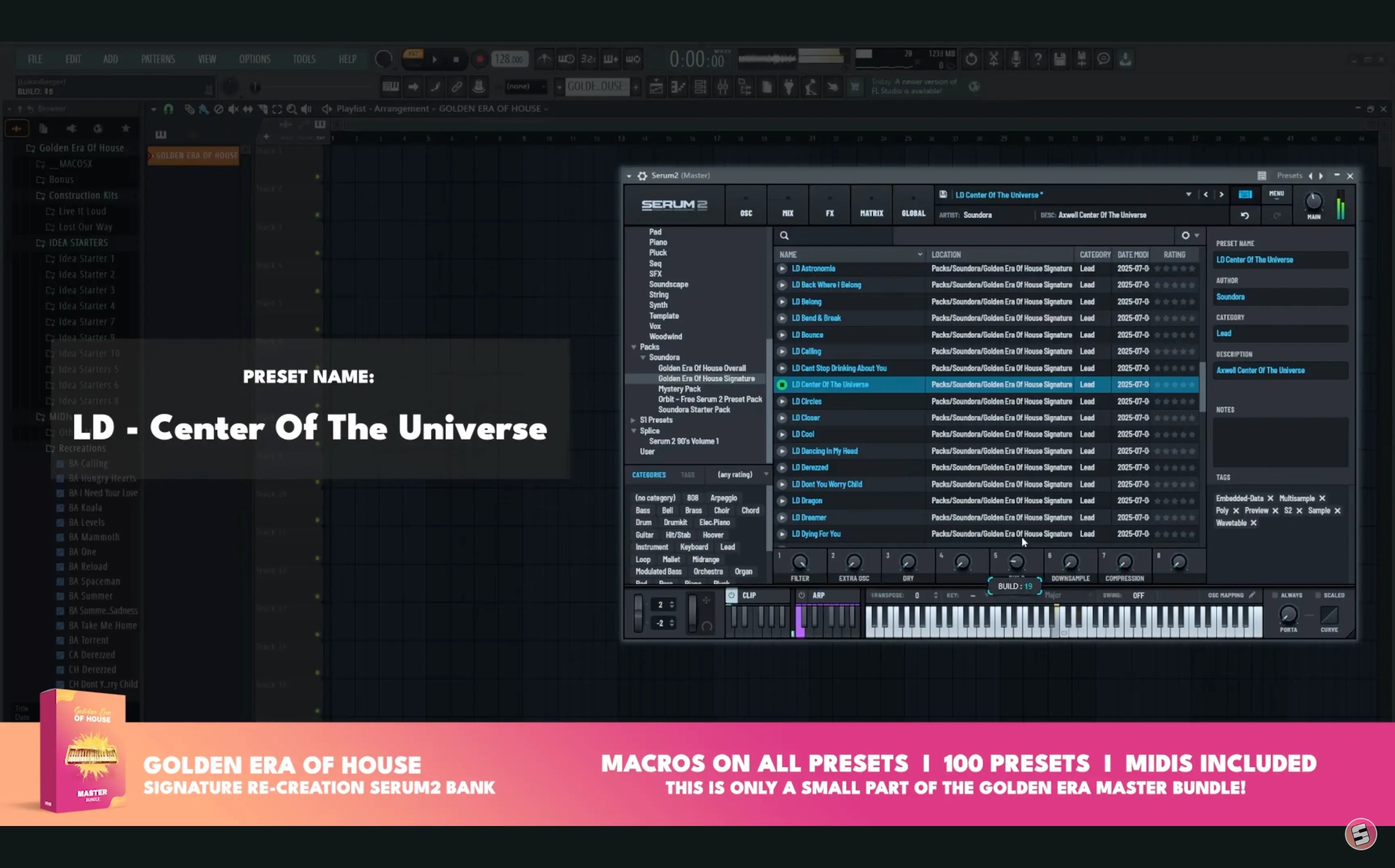Switch to the OSC tab in Serum
The image size is (1395, 868).
(746, 206)
